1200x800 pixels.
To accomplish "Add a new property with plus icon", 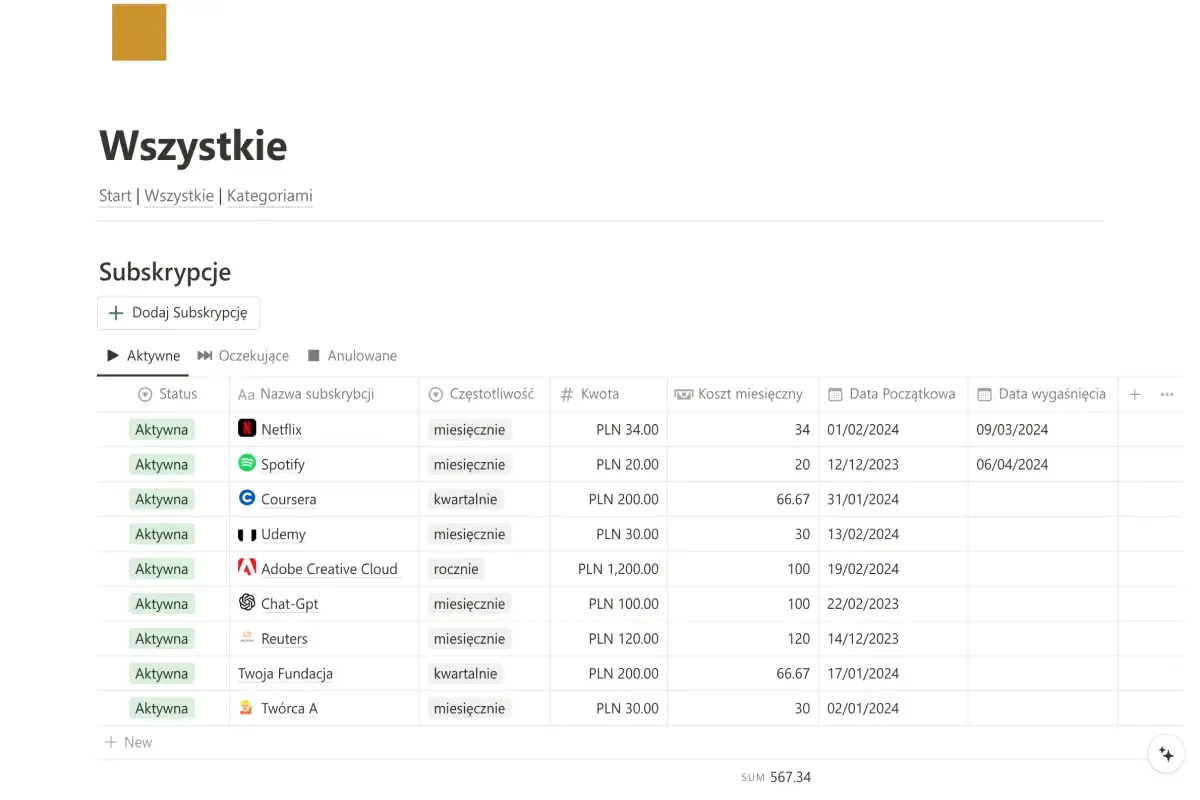I will click(x=1135, y=395).
